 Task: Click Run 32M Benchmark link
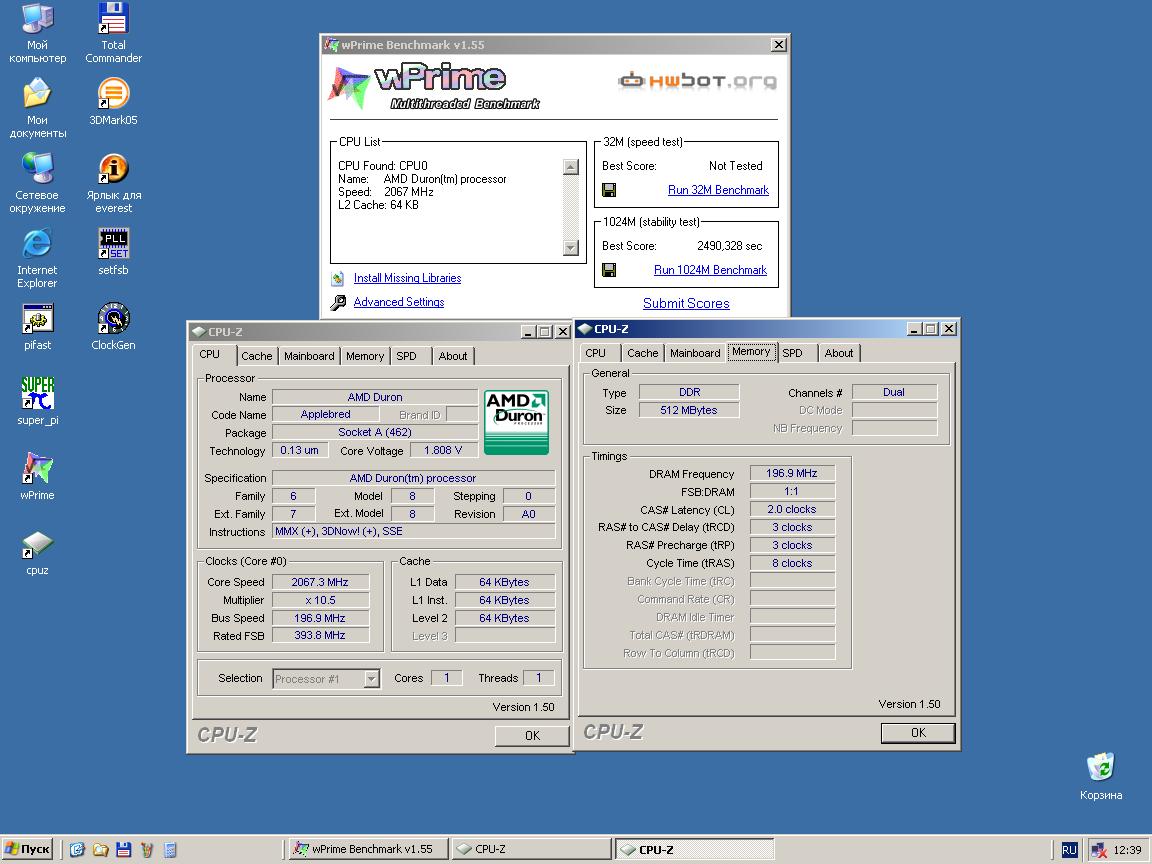pyautogui.click(x=718, y=190)
